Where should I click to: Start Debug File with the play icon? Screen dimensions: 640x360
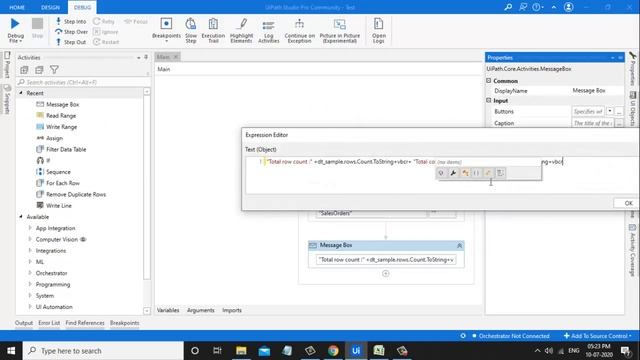tap(15, 24)
